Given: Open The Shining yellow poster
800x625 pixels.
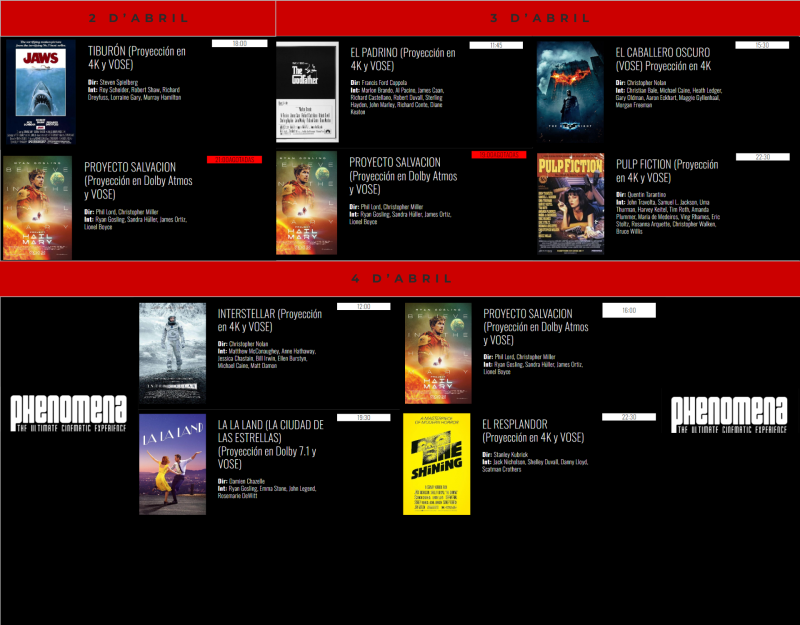Looking at the screenshot, I should click(x=436, y=464).
